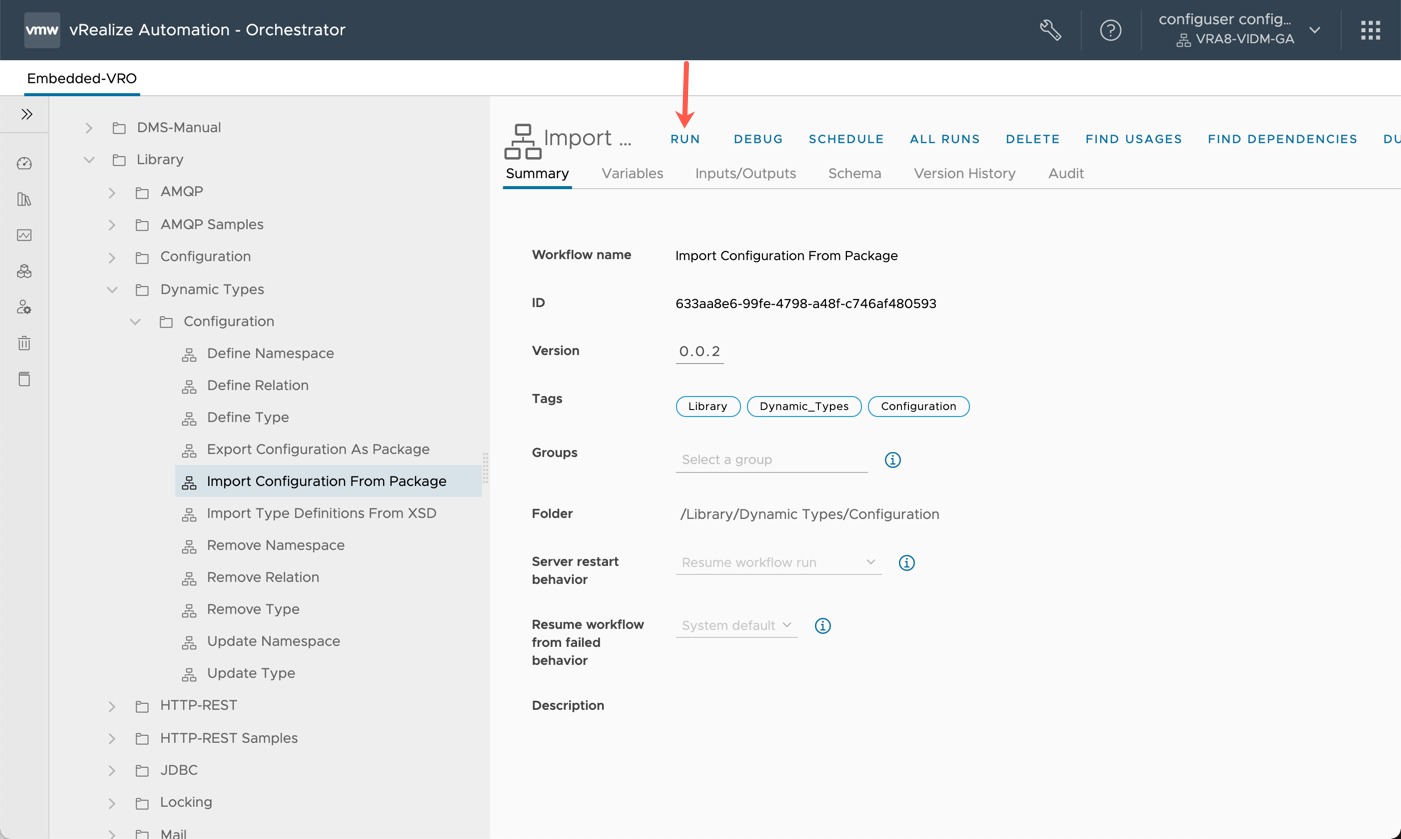Open the Deleted items trash icon in sidebar

tap(25, 343)
